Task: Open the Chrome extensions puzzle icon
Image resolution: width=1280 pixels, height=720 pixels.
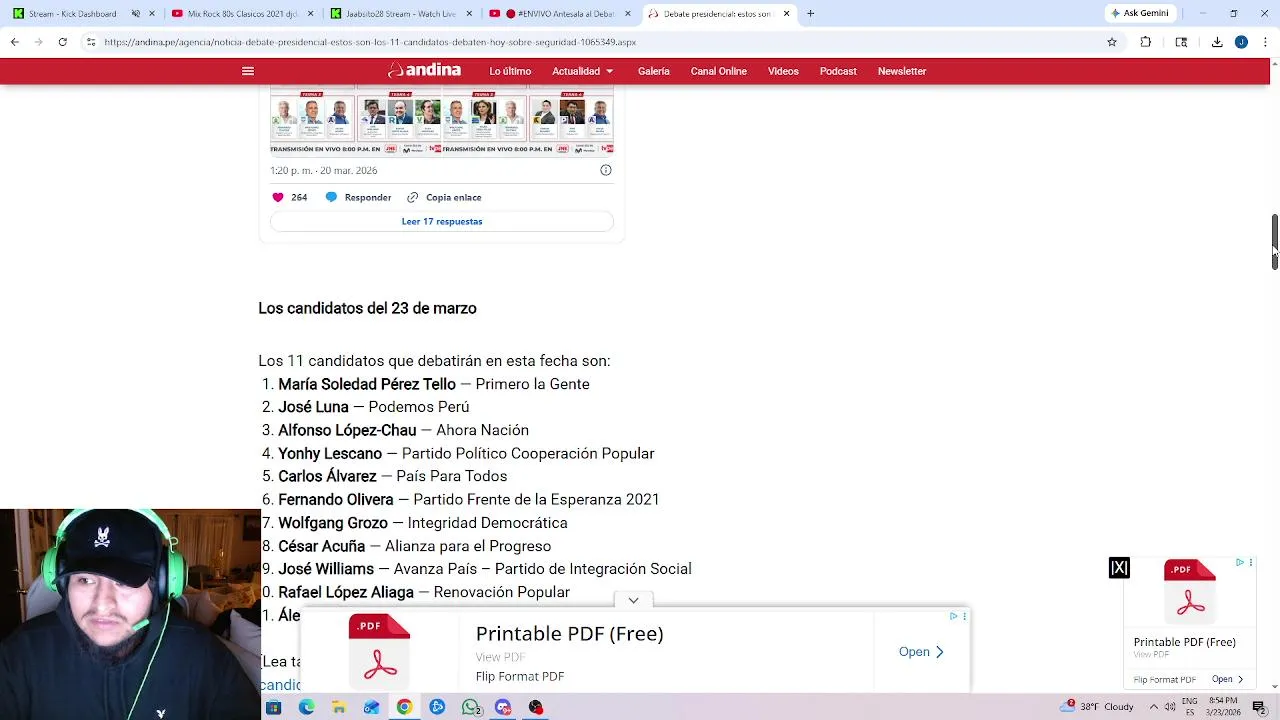Action: click(1146, 42)
